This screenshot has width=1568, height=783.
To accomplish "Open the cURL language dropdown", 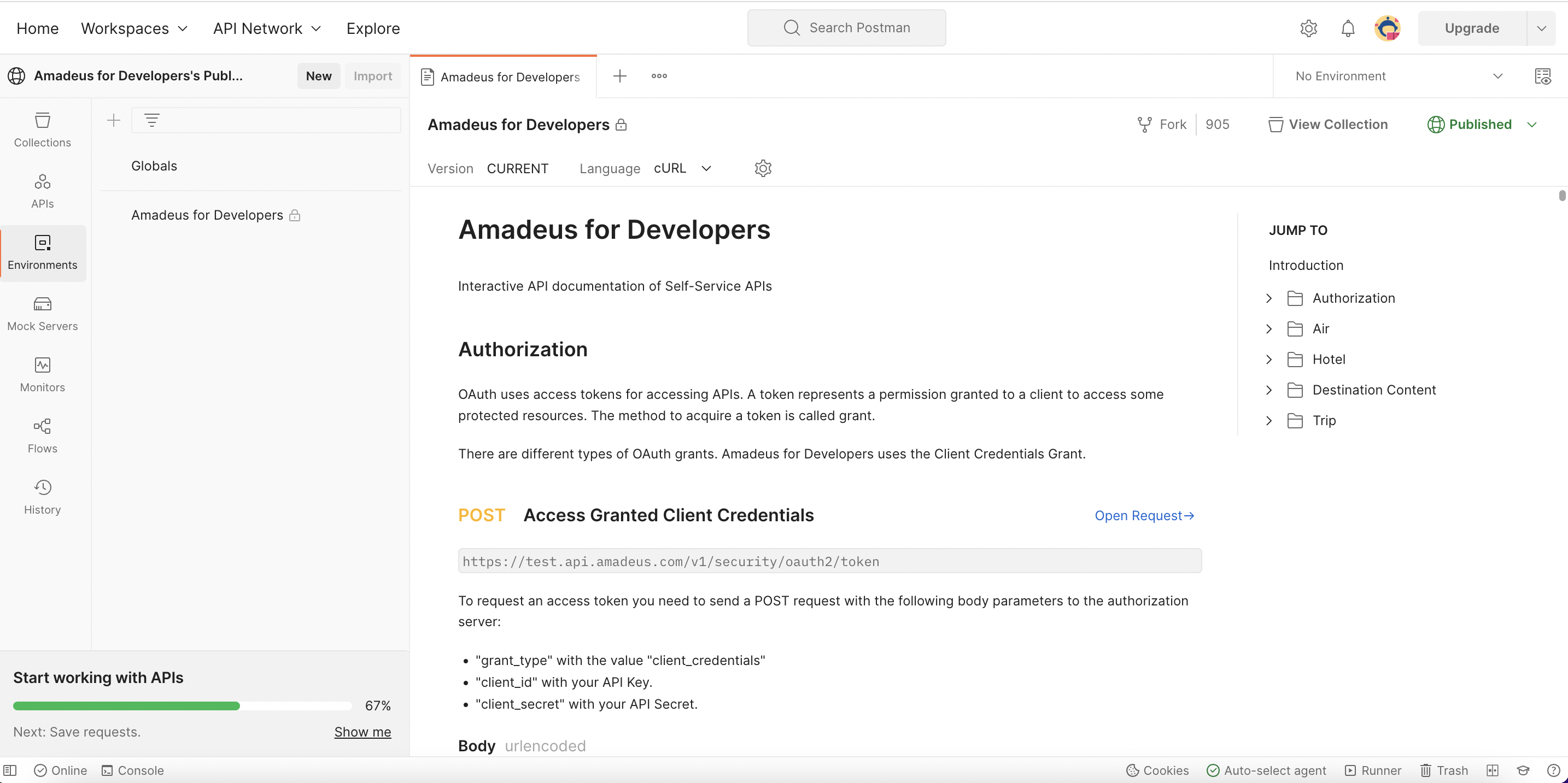I will [682, 168].
